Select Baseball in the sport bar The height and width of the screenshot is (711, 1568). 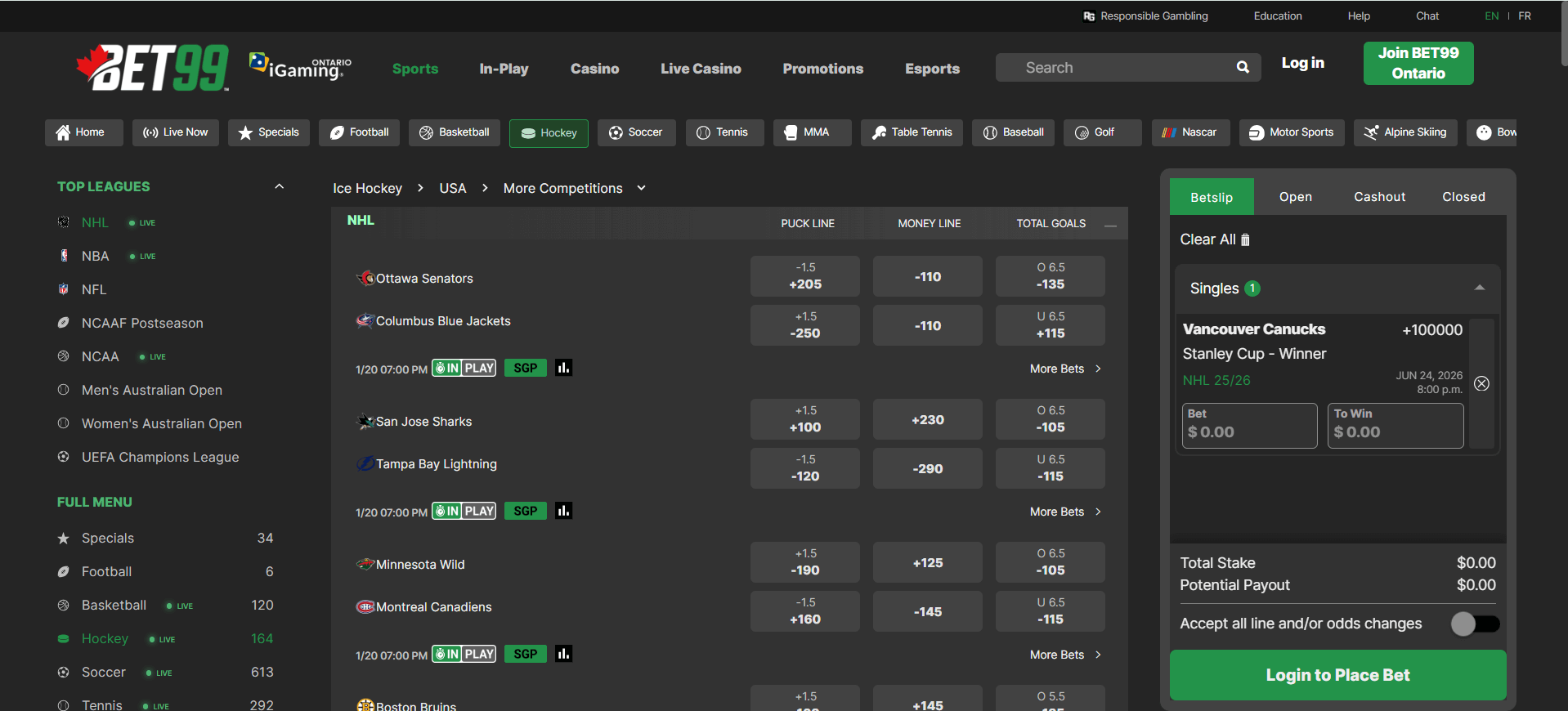tap(1013, 132)
